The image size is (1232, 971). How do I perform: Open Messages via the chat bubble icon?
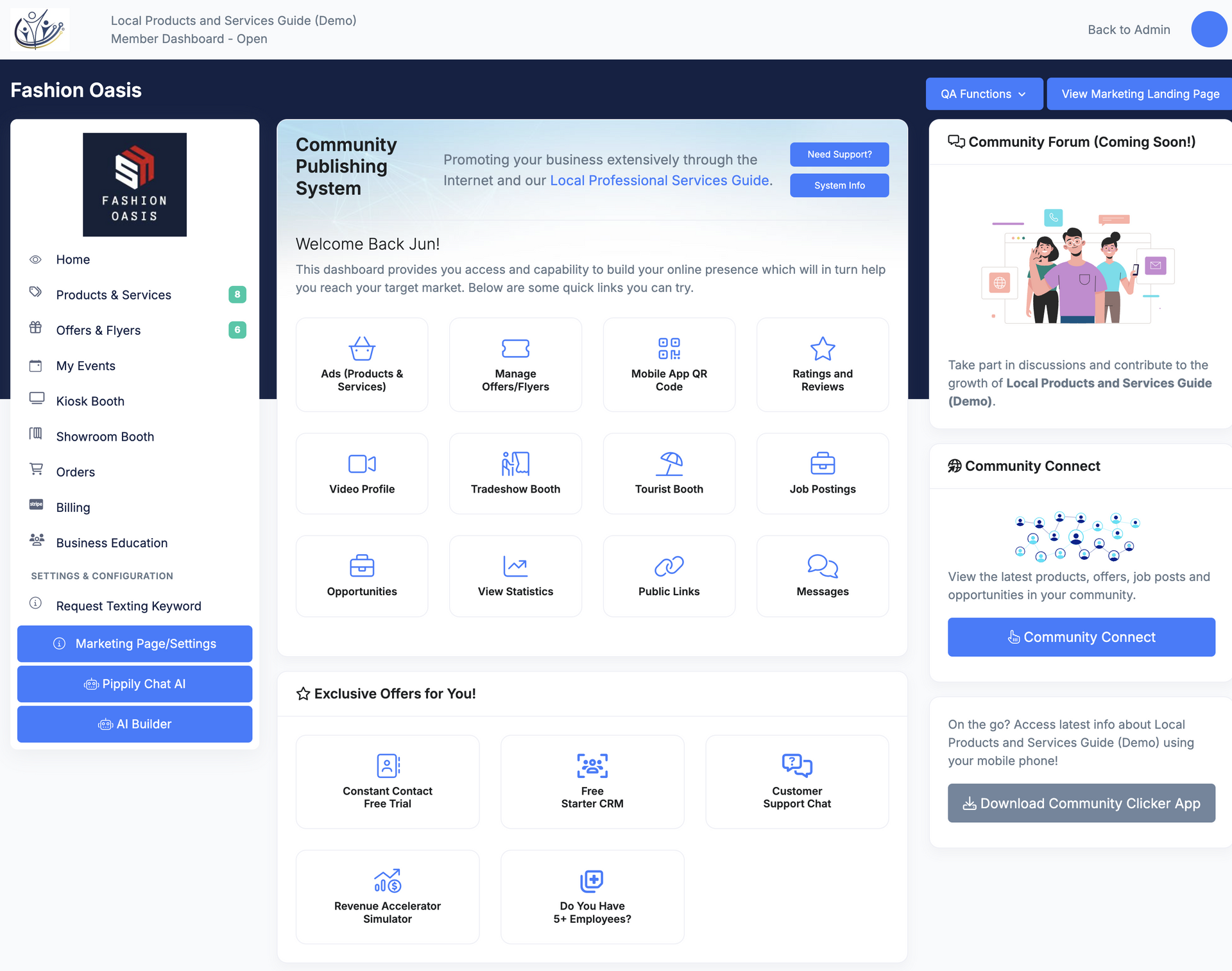[x=822, y=567]
